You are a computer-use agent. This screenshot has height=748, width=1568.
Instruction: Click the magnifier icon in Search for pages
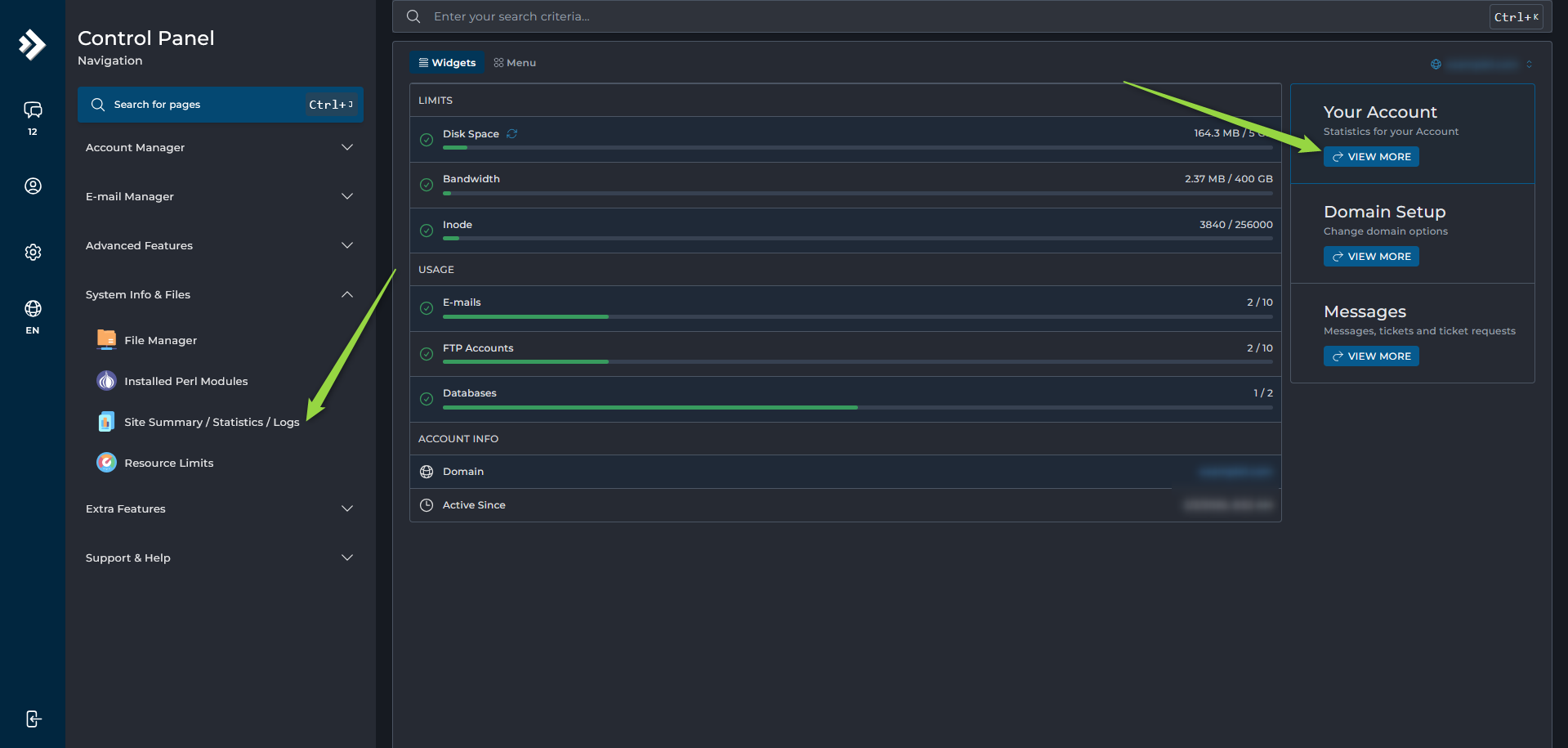tap(98, 105)
